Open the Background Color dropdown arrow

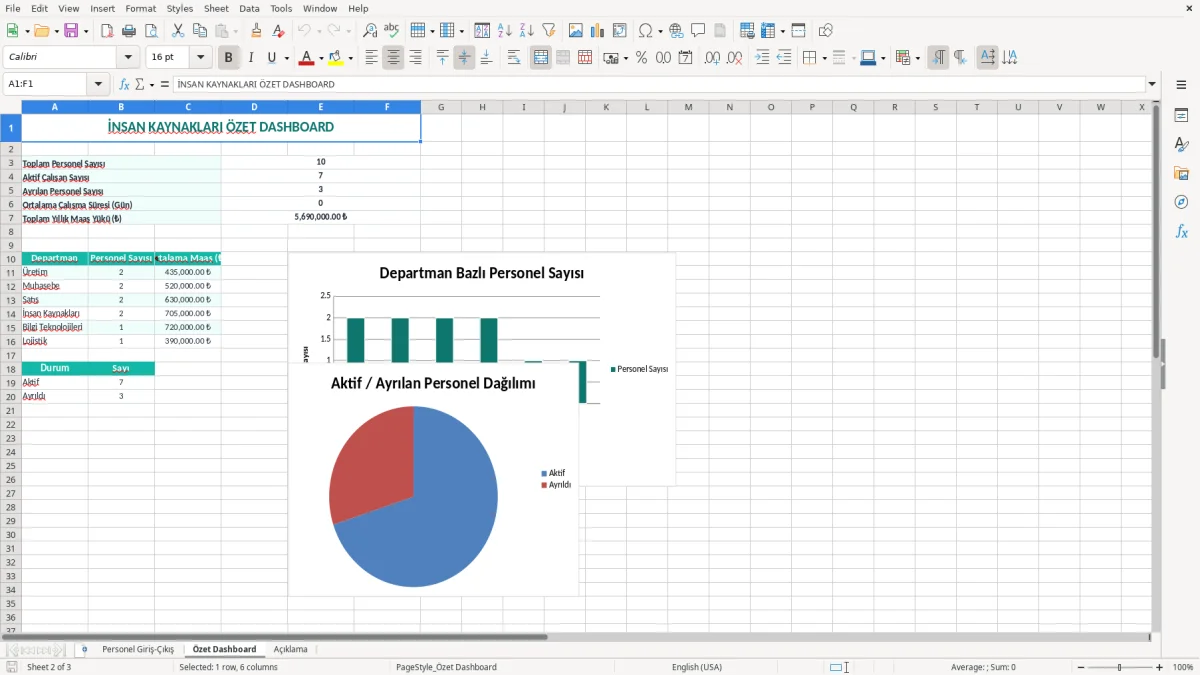point(350,58)
